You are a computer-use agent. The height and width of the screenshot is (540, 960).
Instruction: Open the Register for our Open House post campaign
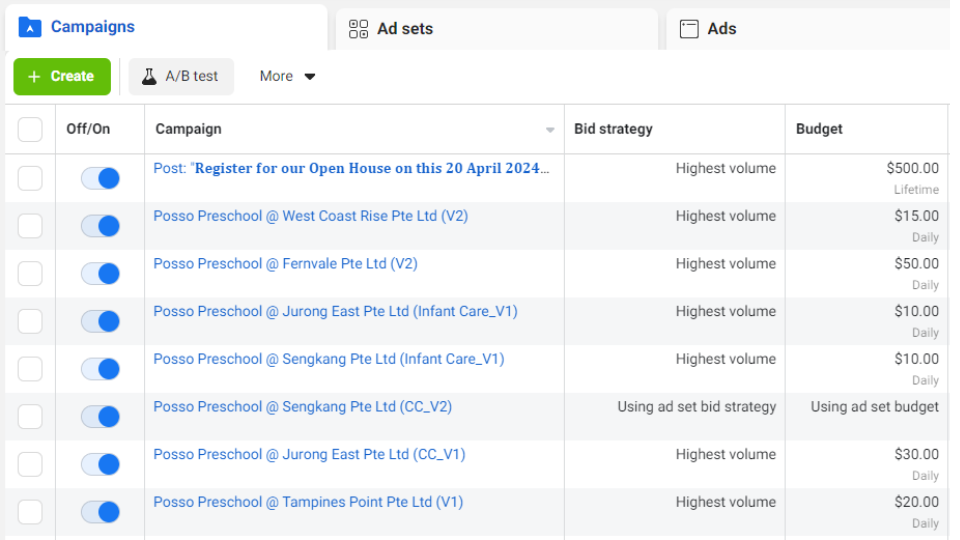click(351, 168)
